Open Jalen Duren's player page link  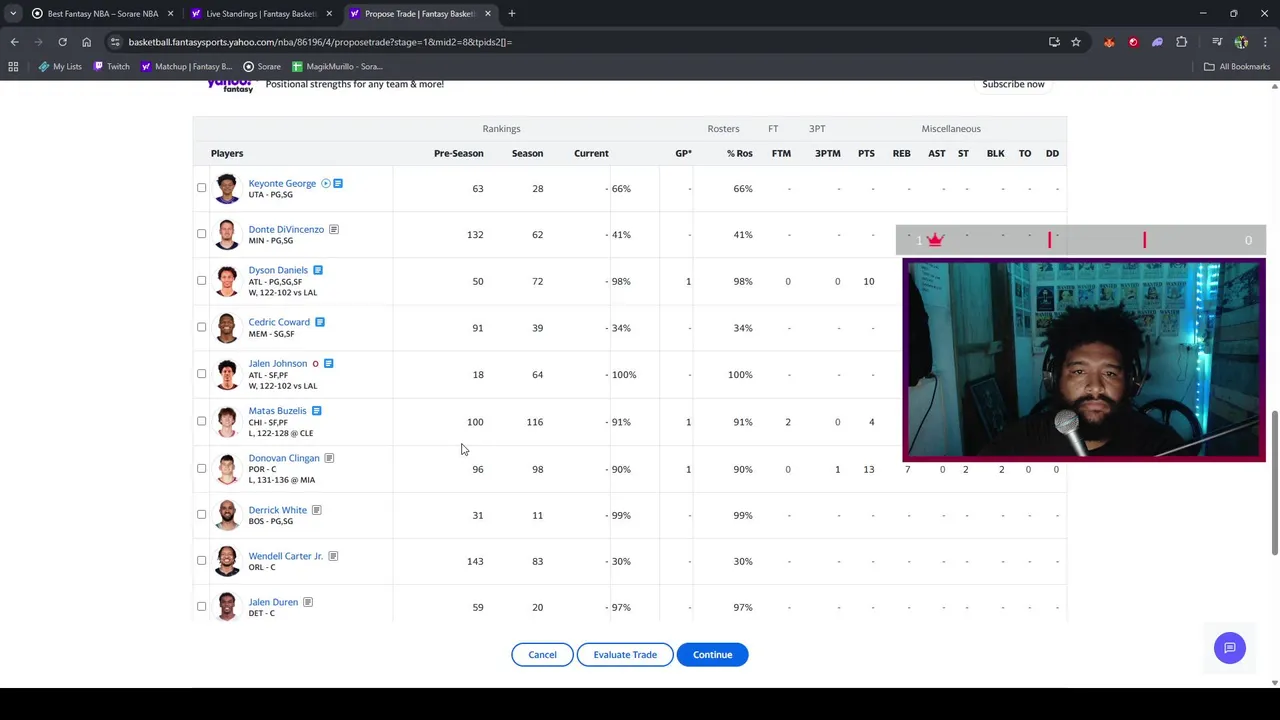(x=273, y=602)
